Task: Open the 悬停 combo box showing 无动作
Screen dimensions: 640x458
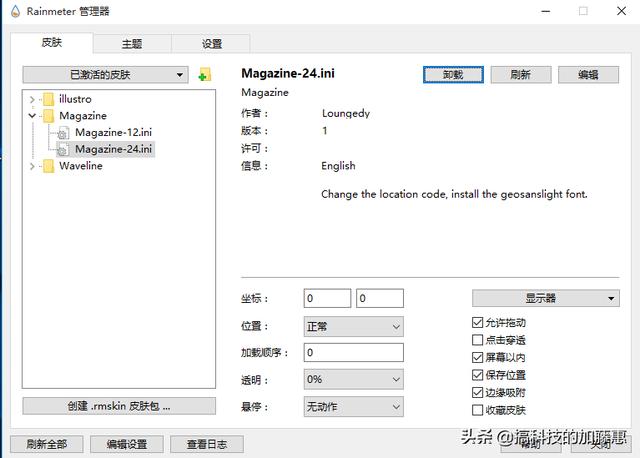Action: [x=353, y=407]
